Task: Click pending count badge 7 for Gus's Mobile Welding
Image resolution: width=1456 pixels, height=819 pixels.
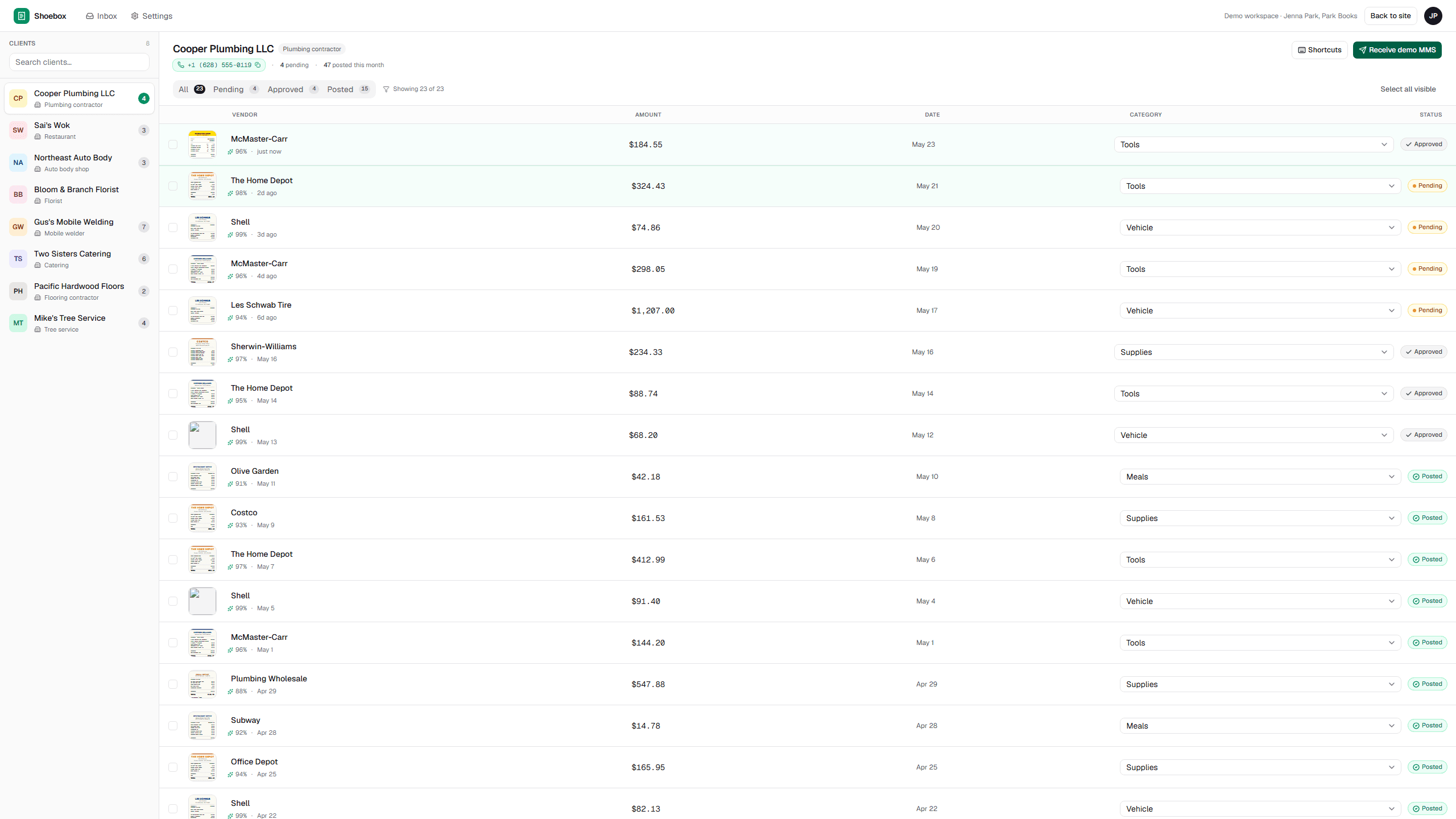Action: (144, 227)
